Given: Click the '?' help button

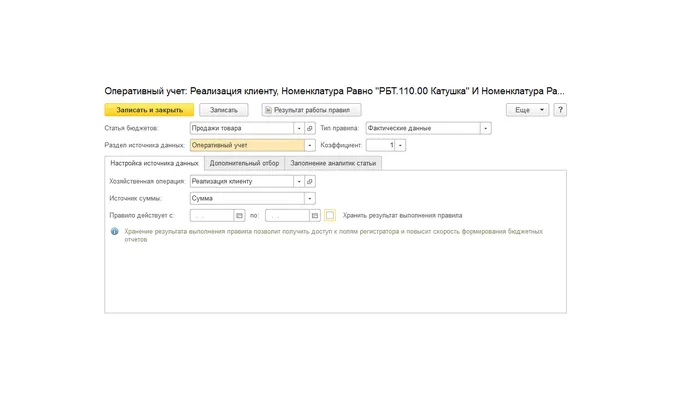Looking at the screenshot, I should (x=560, y=110).
